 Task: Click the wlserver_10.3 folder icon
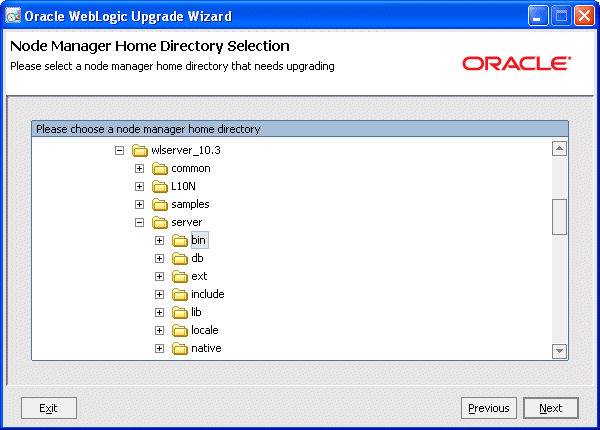tap(140, 150)
